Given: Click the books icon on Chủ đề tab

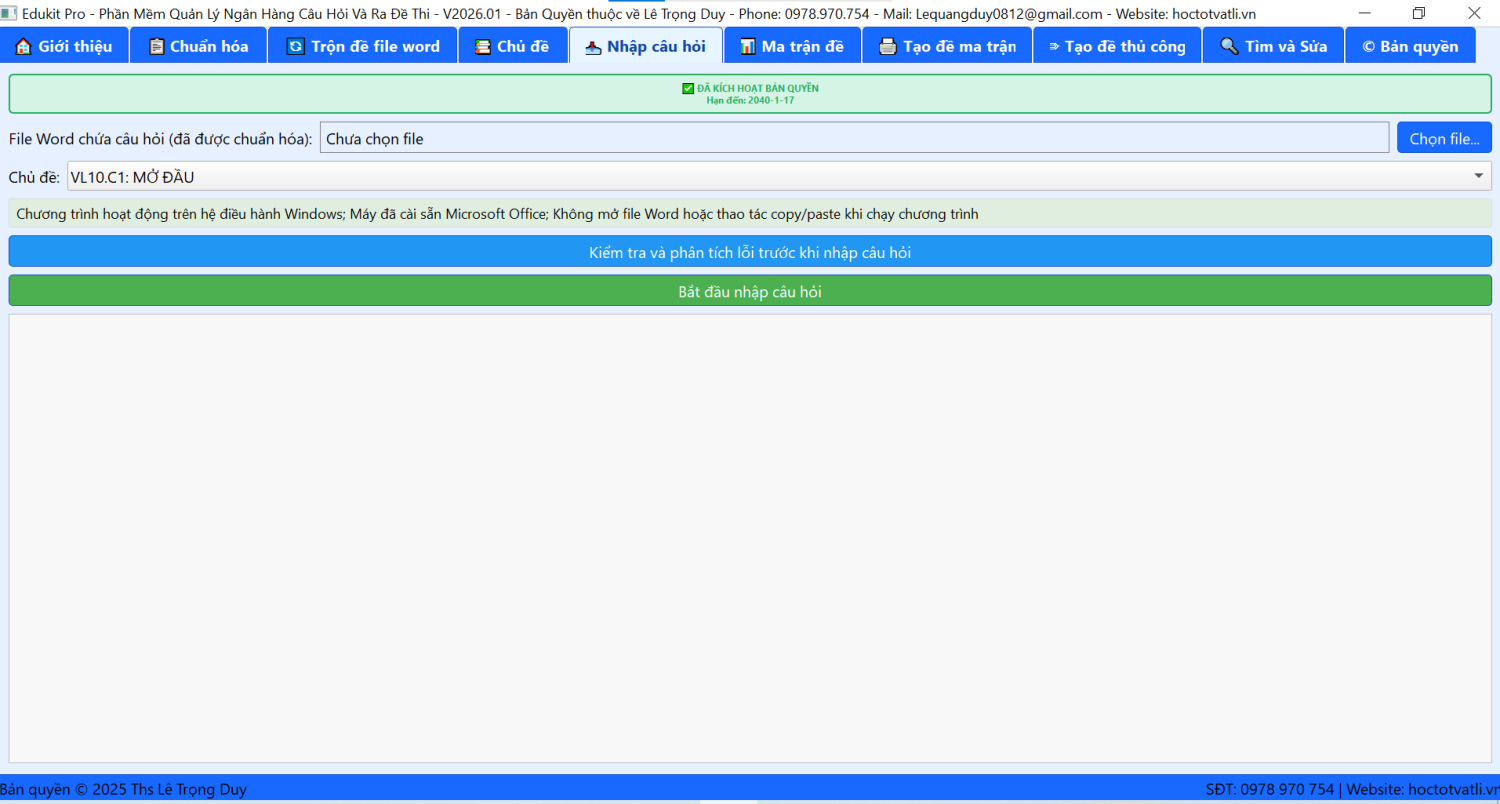Looking at the screenshot, I should coord(482,47).
